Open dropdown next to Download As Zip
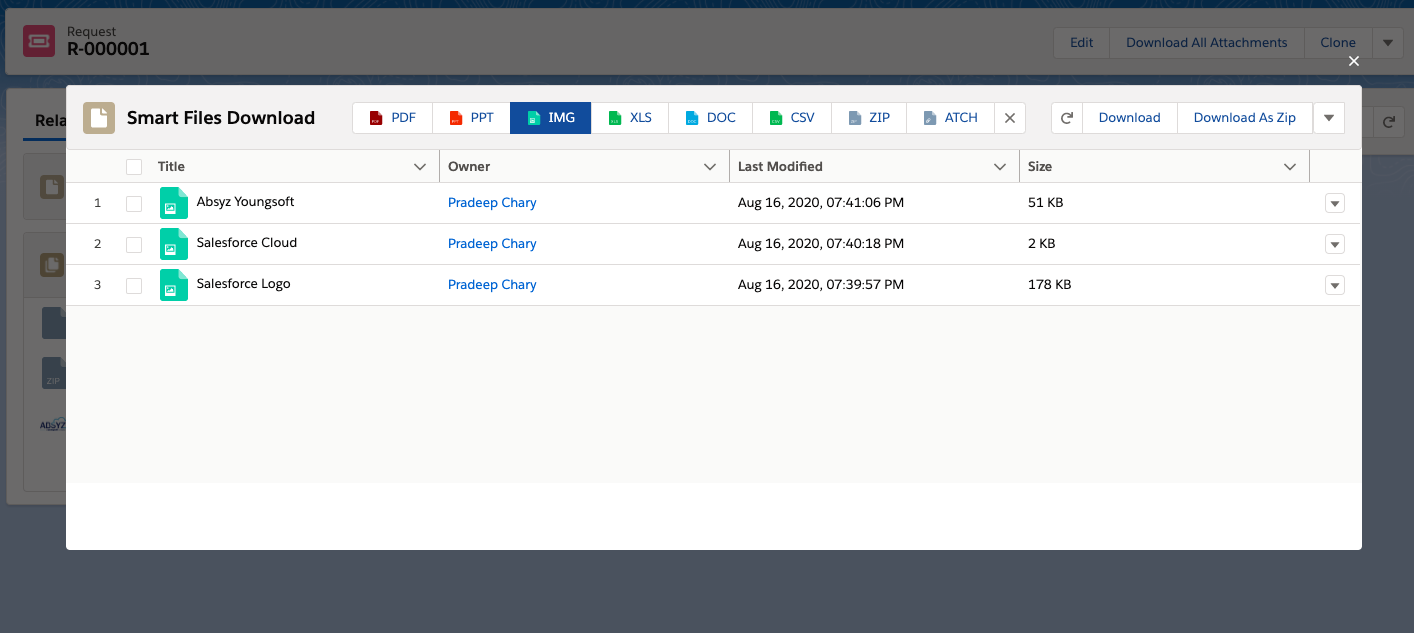The height and width of the screenshot is (633, 1414). click(1329, 118)
